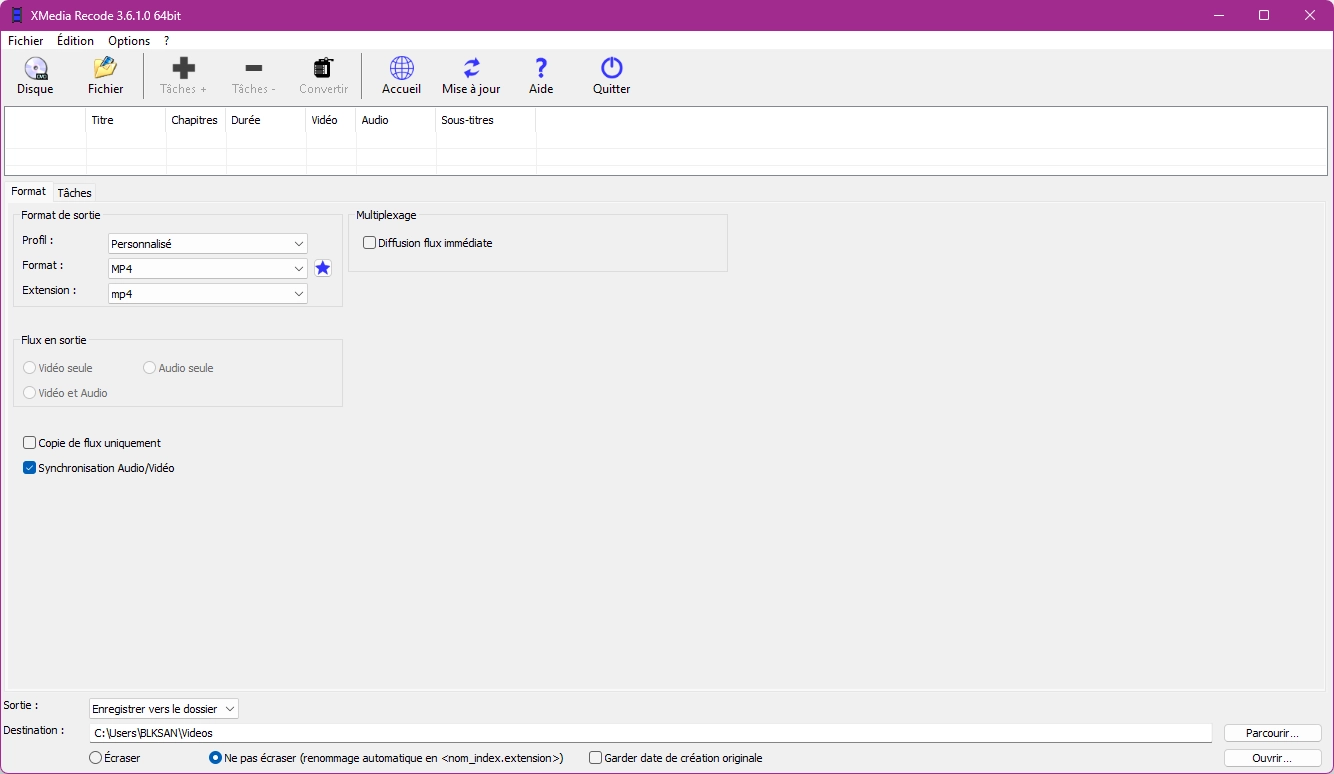Open the ? help menu
The height and width of the screenshot is (774, 1334).
click(167, 41)
